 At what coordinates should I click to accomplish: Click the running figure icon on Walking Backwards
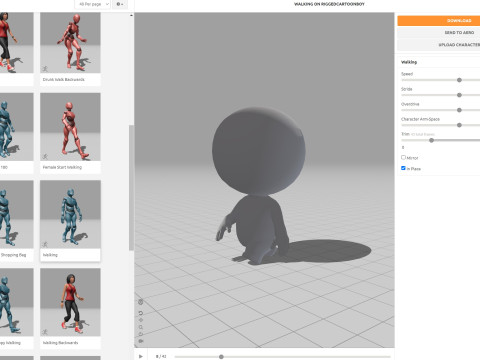[x=45, y=332]
